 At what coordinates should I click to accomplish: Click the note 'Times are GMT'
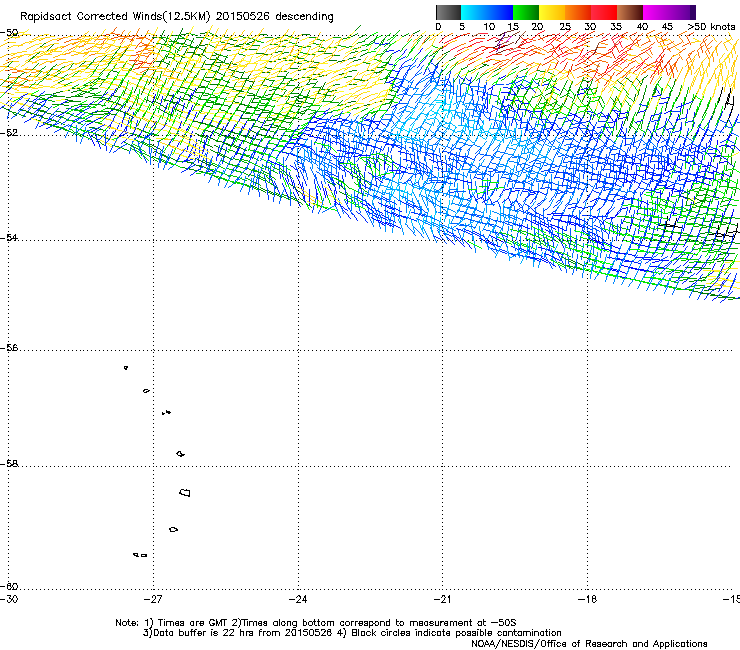coord(193,623)
